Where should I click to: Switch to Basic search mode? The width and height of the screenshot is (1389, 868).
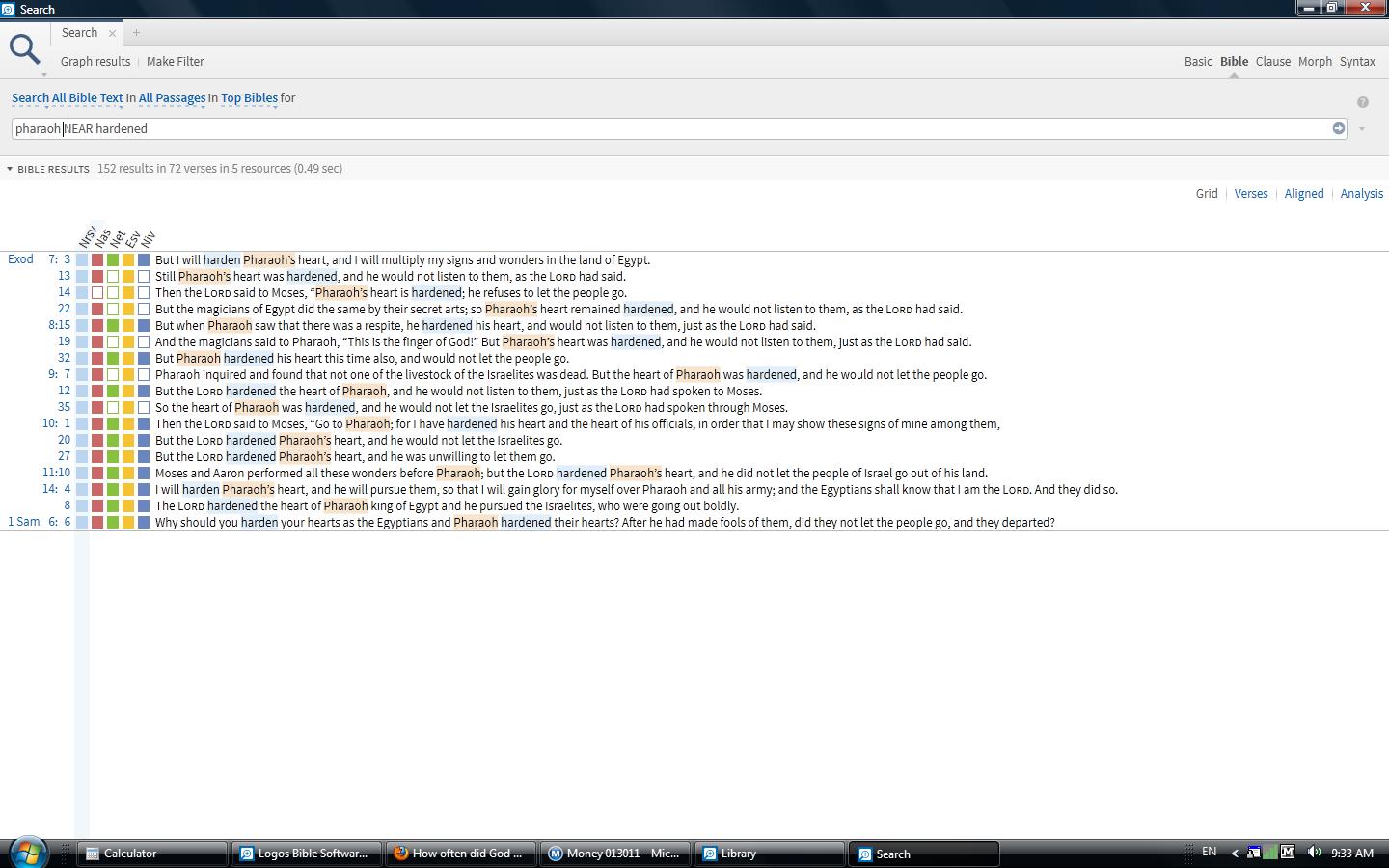[1198, 62]
